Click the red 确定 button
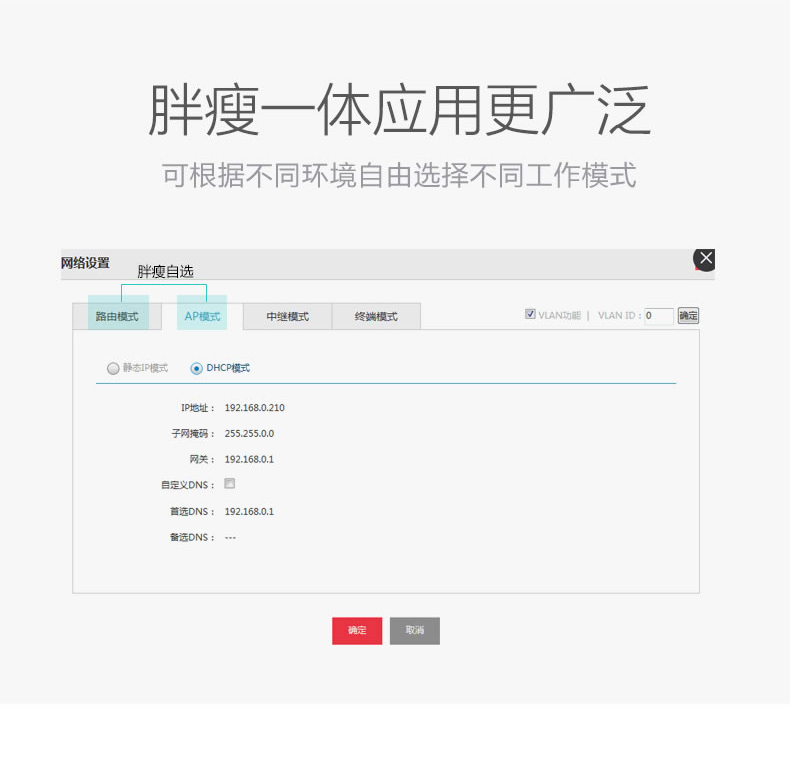This screenshot has height=768, width=790. 357,630
